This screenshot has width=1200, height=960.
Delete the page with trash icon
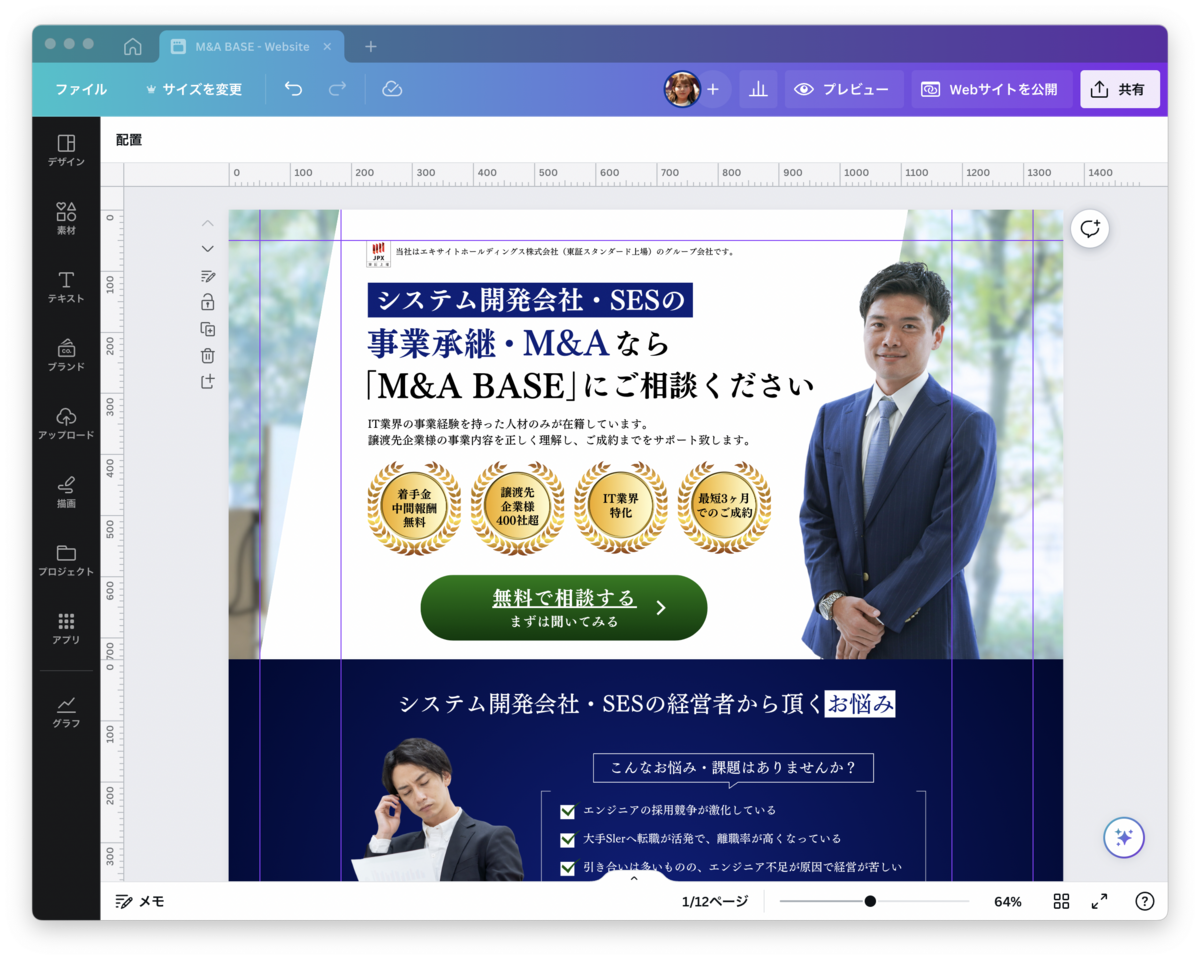tap(208, 355)
